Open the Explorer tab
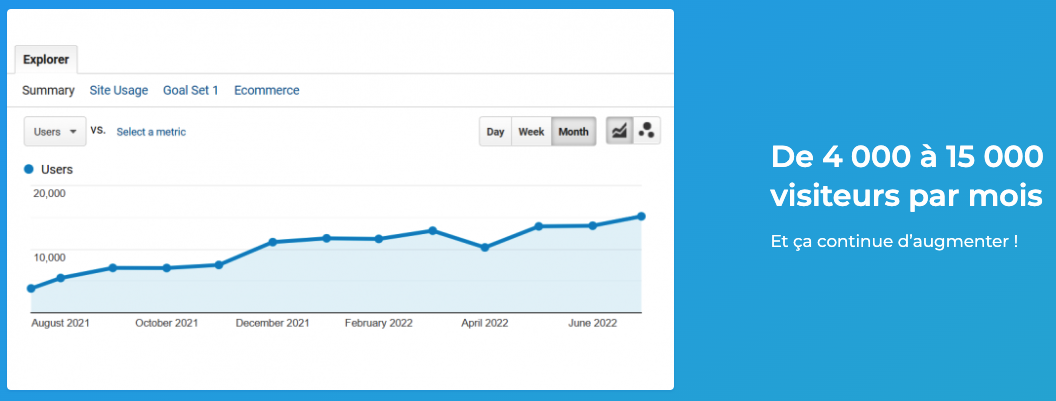1056x401 pixels. (46, 59)
